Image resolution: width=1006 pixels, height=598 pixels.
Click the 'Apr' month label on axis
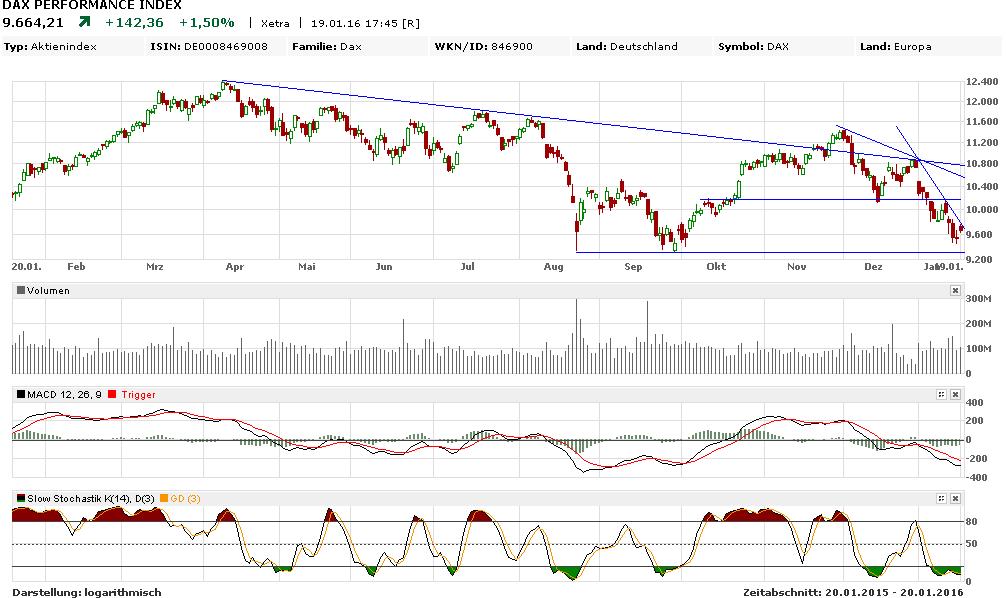click(235, 267)
